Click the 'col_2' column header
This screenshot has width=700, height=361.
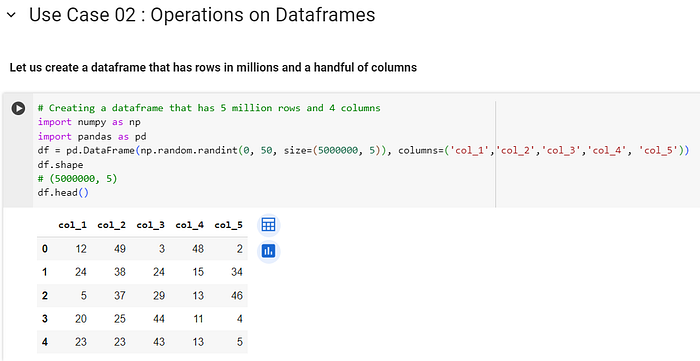coord(112,225)
